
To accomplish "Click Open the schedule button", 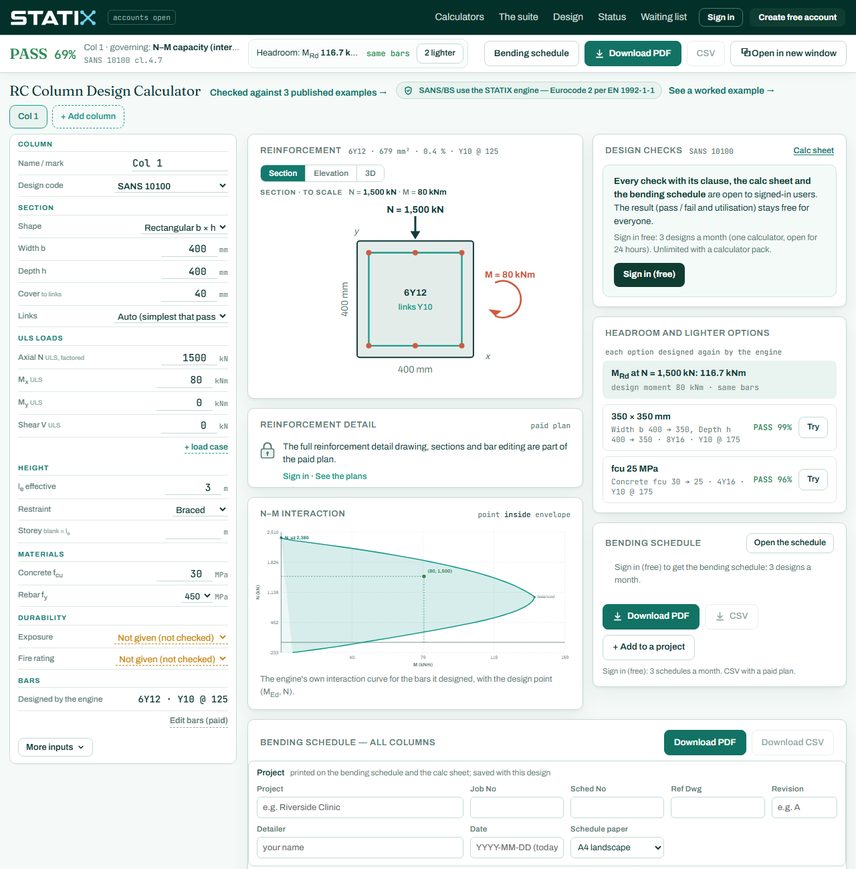I will coord(790,543).
